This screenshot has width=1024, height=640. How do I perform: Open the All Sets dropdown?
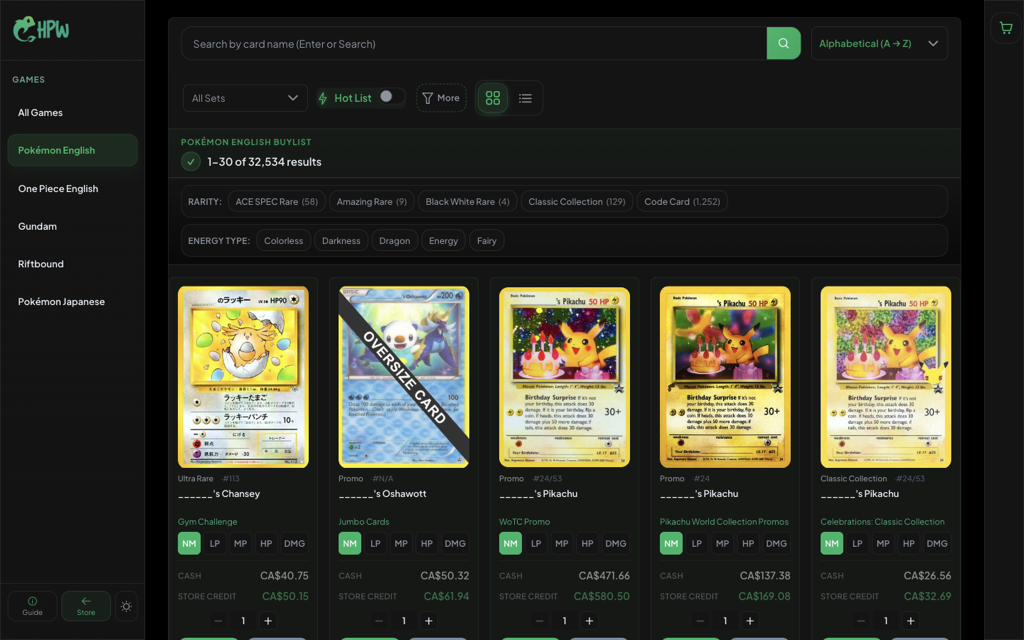pyautogui.click(x=245, y=98)
